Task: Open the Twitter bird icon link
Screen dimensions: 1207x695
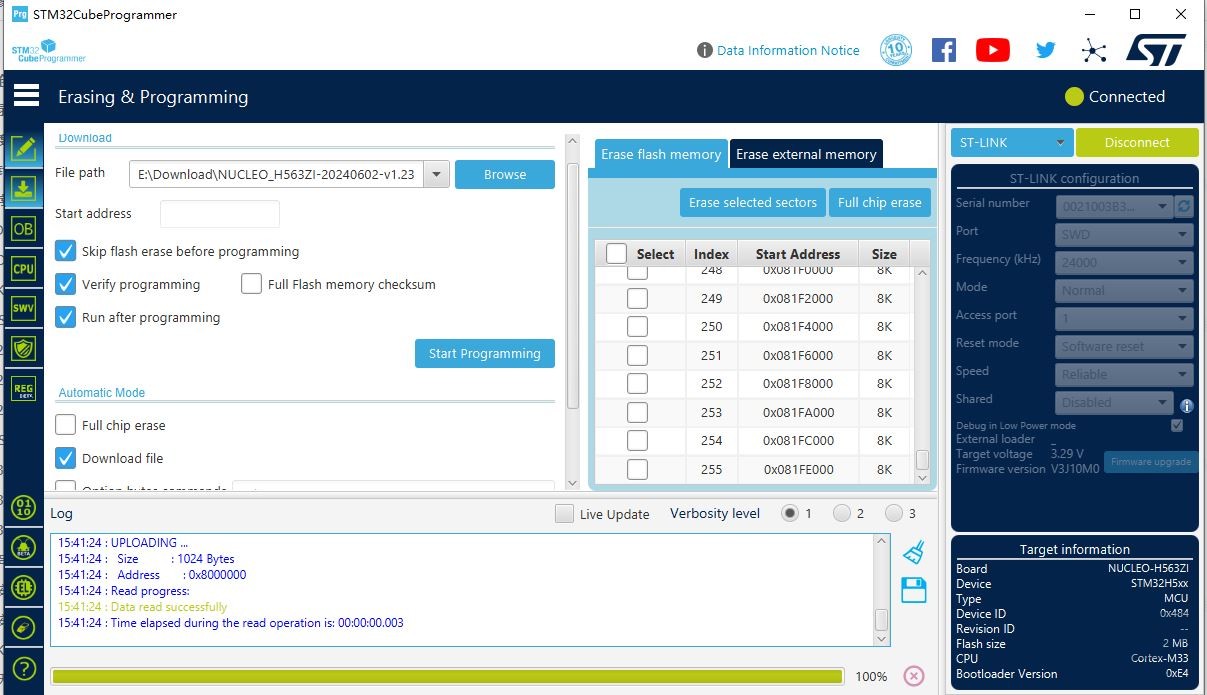Action: pos(1046,50)
